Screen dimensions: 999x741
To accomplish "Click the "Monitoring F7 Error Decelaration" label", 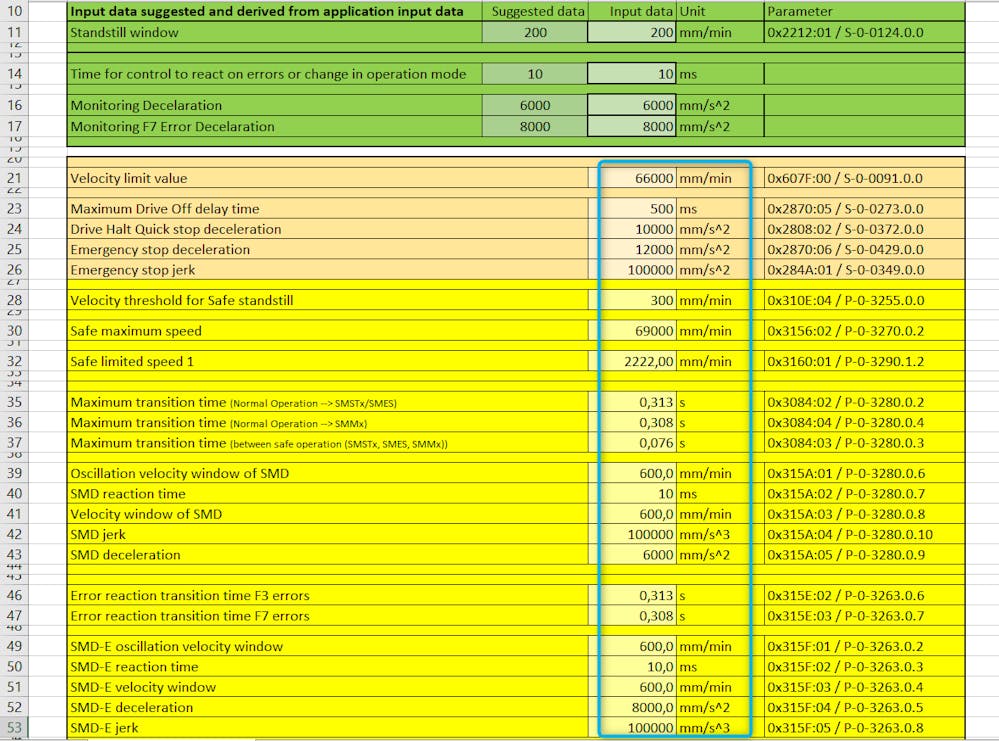I will tap(275, 126).
